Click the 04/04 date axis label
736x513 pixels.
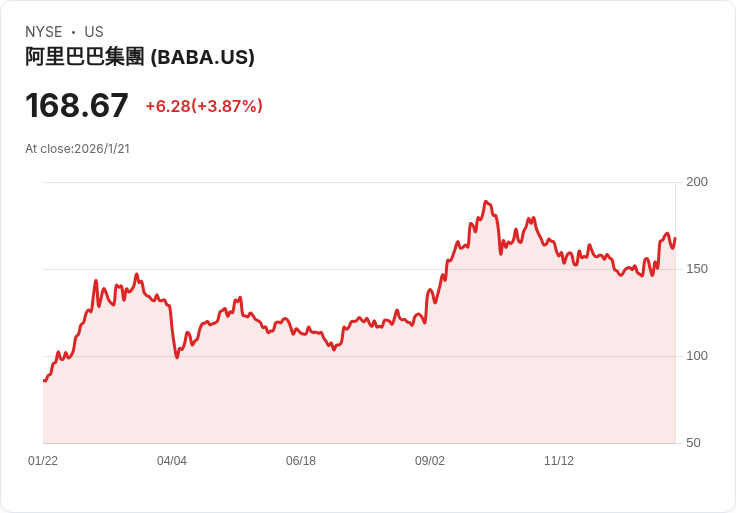172,461
